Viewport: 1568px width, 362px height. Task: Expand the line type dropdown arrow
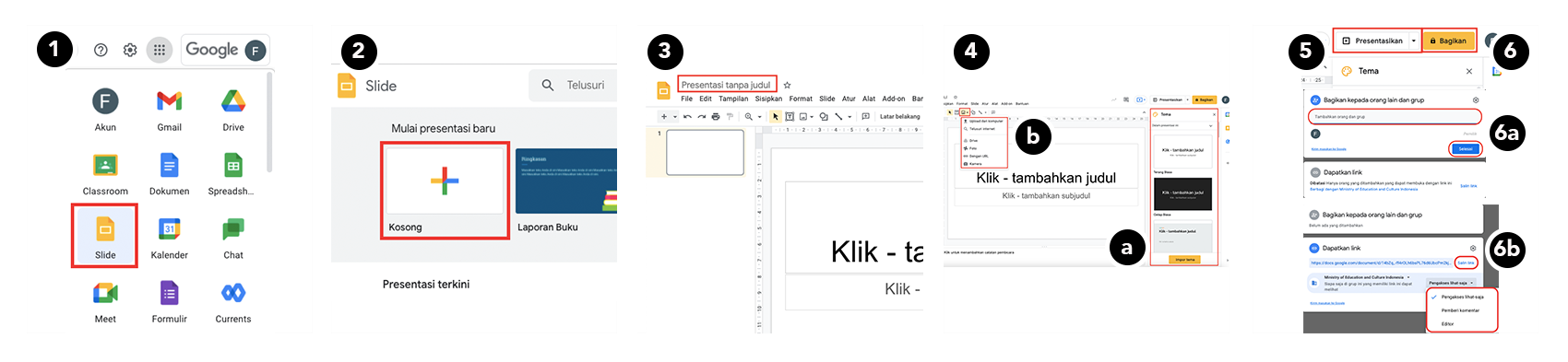pos(849,117)
